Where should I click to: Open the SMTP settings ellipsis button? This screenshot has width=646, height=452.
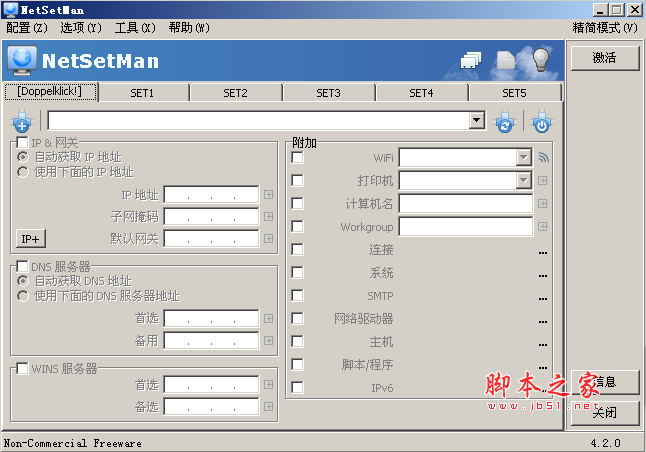click(x=543, y=299)
